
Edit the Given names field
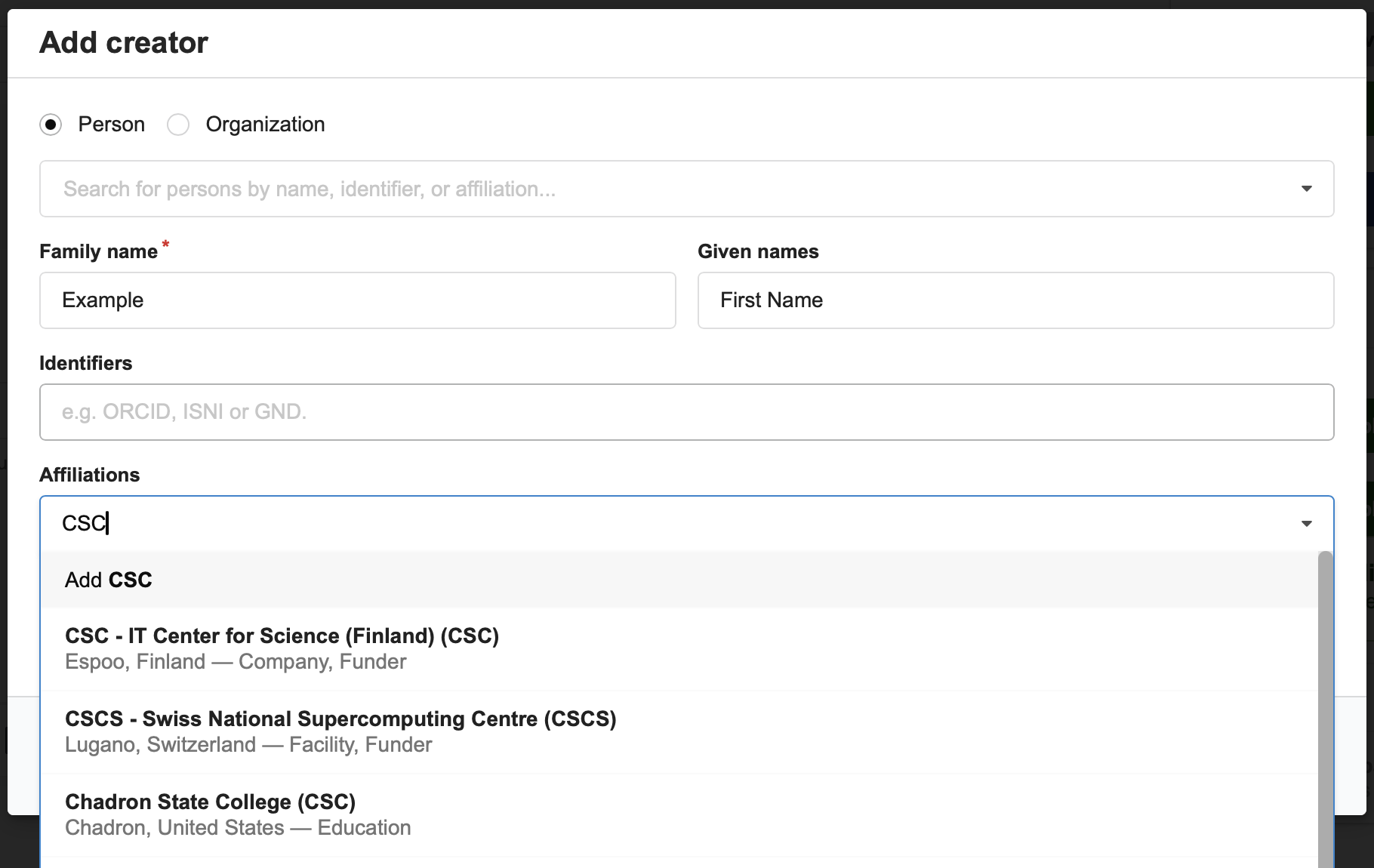[1015, 300]
